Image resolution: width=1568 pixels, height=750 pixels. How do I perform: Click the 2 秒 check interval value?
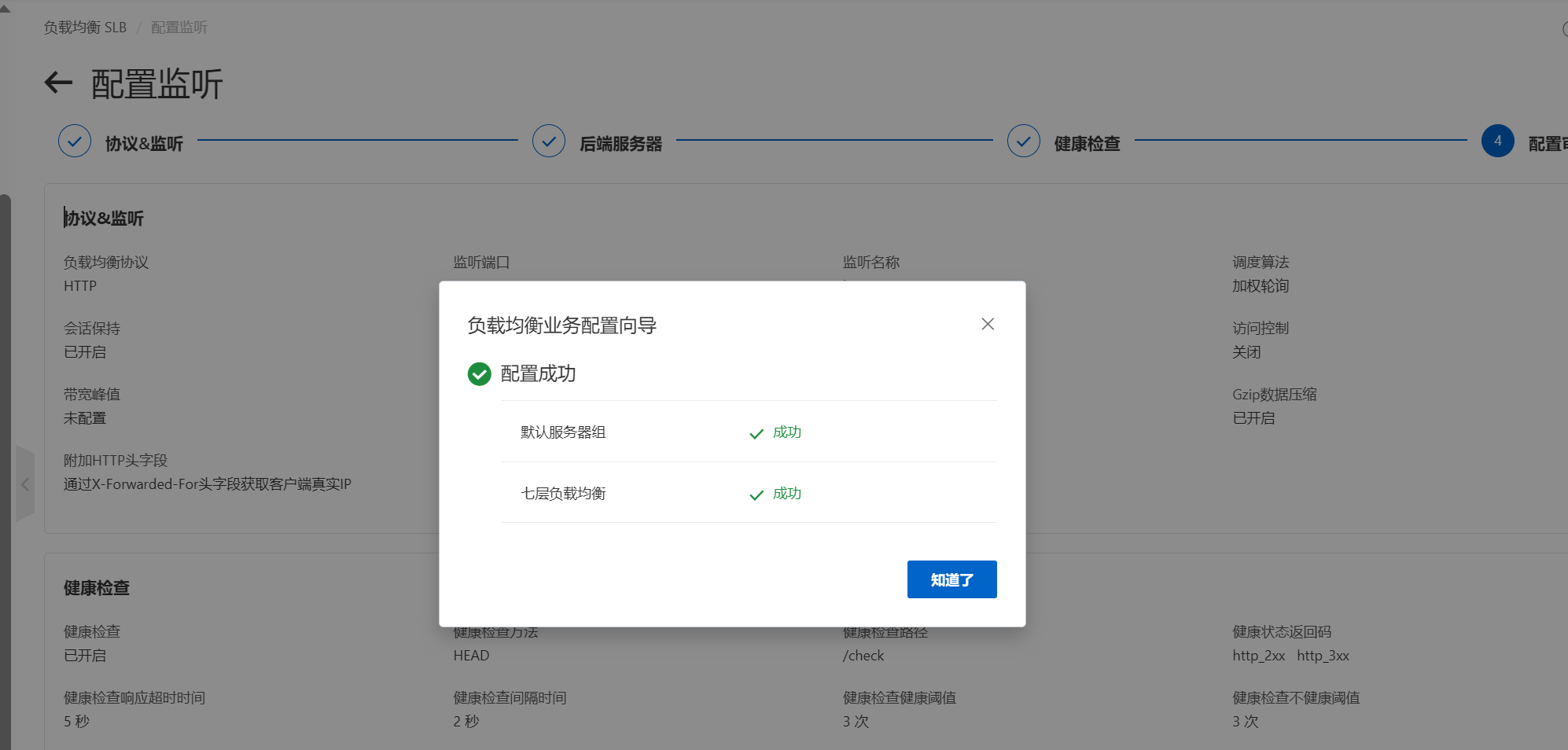(x=466, y=722)
